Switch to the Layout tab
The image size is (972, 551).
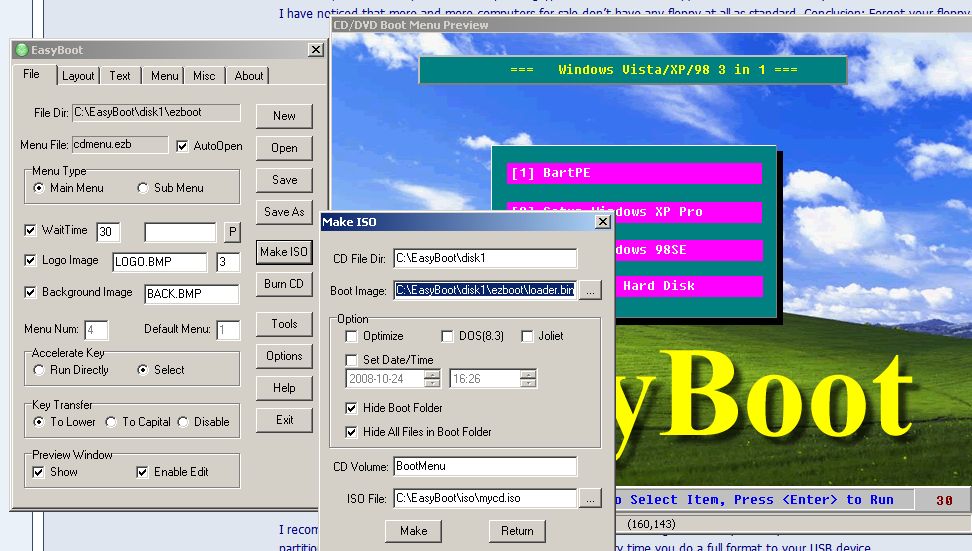click(78, 76)
